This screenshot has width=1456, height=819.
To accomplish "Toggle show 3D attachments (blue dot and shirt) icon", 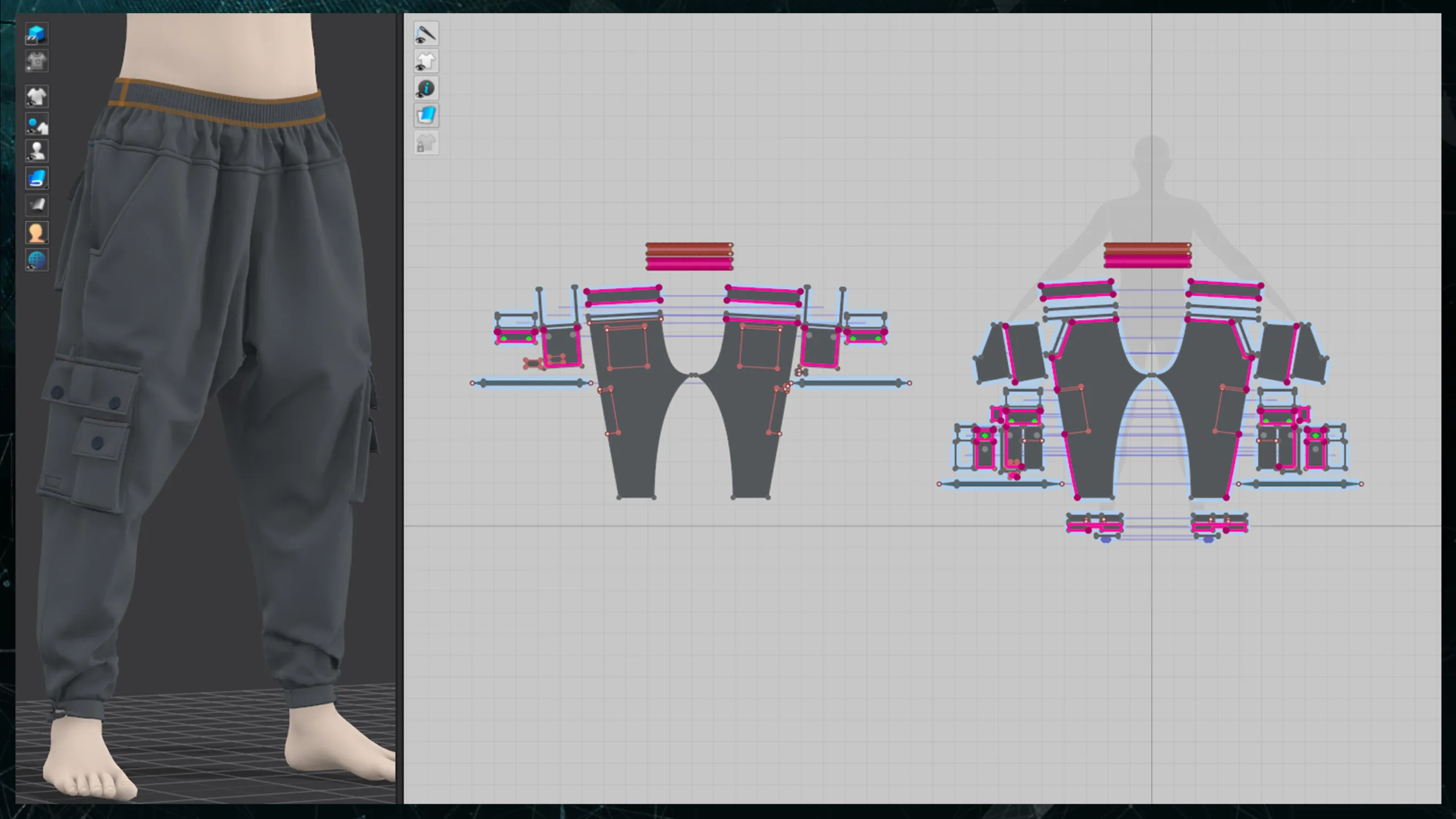I will pyautogui.click(x=37, y=124).
